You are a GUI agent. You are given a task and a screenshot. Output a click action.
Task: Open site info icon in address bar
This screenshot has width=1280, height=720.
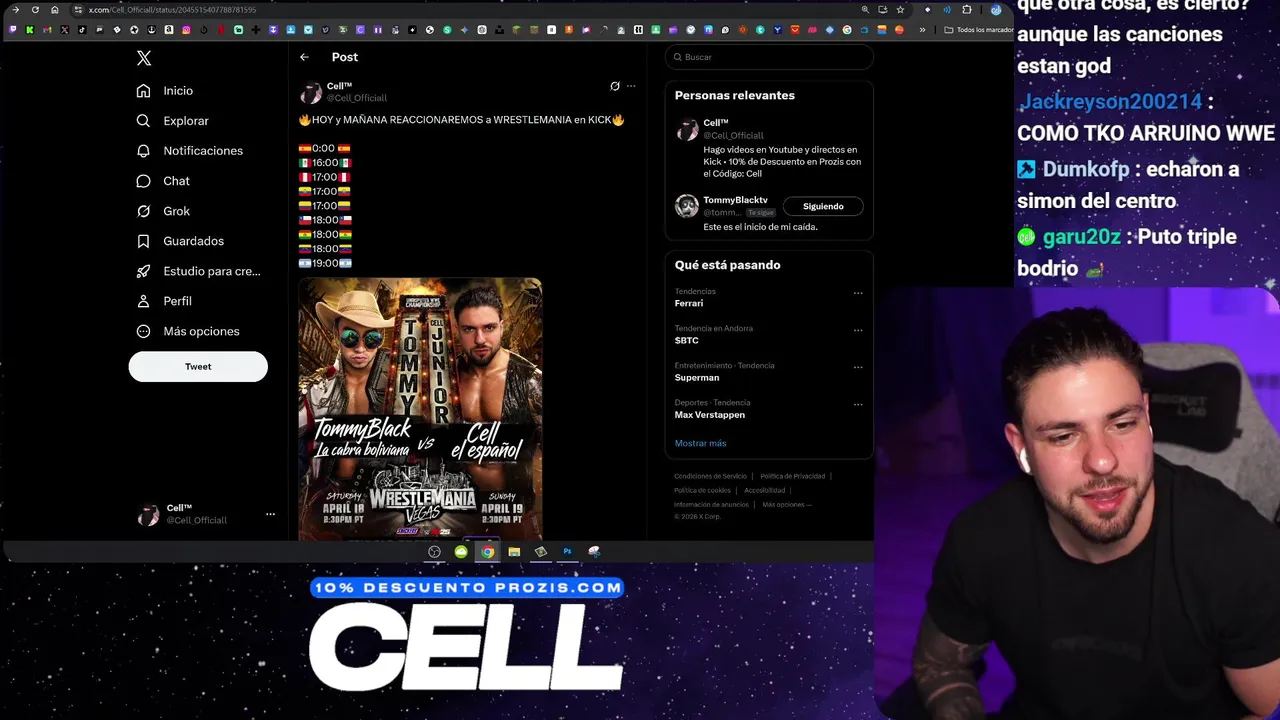(x=78, y=10)
